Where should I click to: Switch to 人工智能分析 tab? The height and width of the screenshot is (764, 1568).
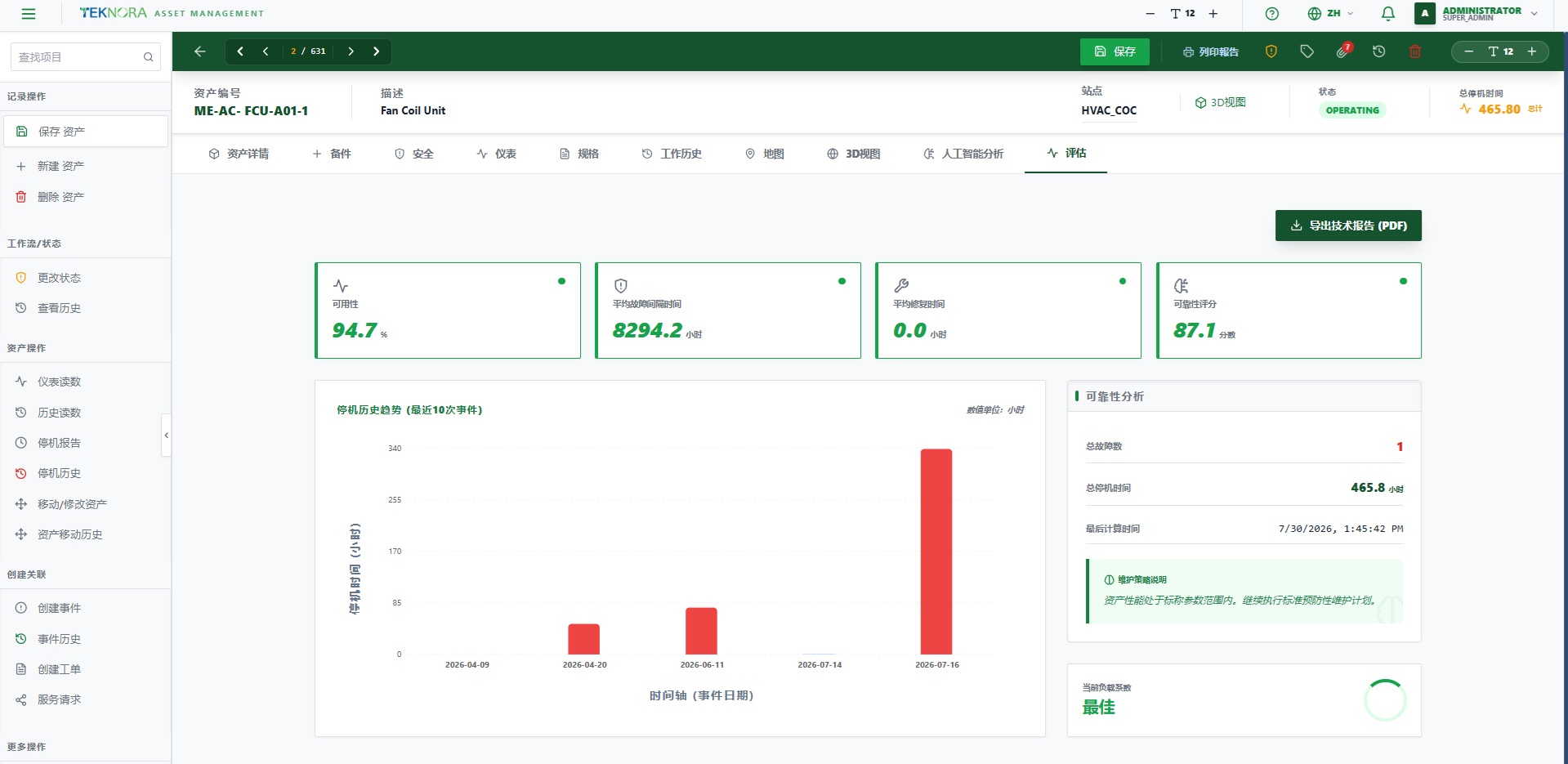point(963,154)
